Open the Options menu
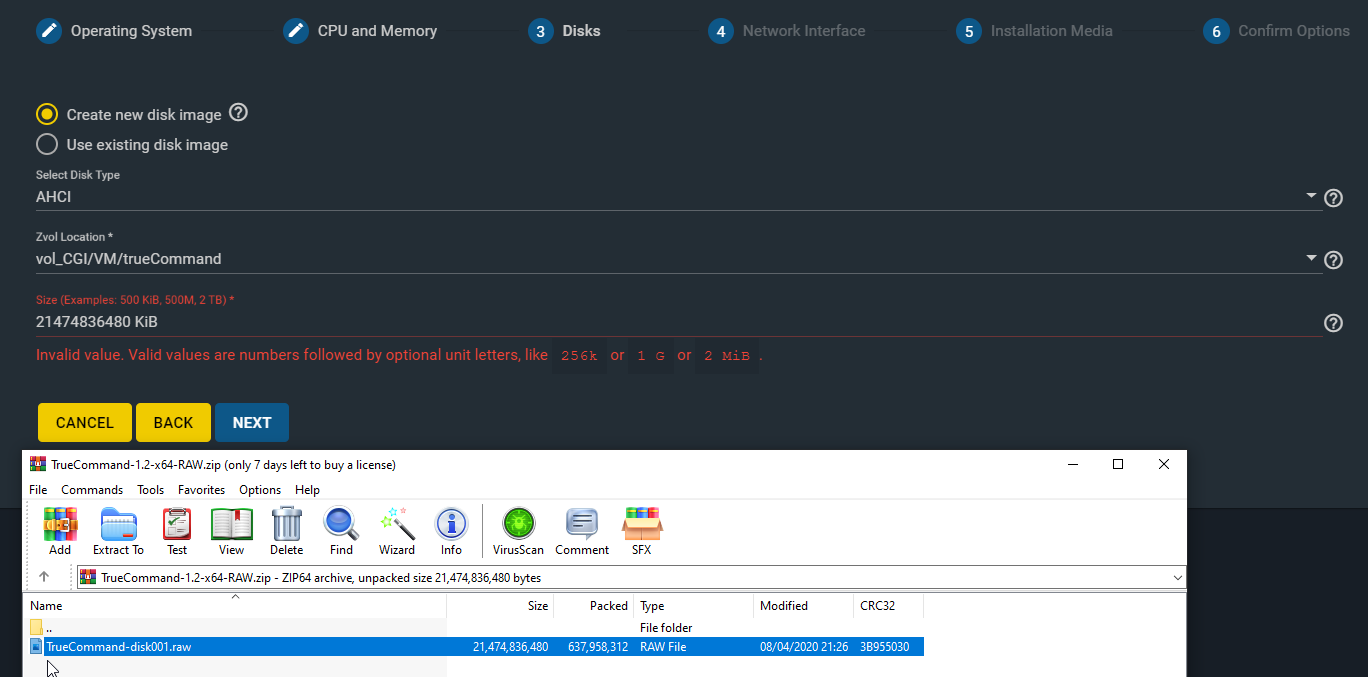Screen dimensions: 1368x677 point(260,490)
